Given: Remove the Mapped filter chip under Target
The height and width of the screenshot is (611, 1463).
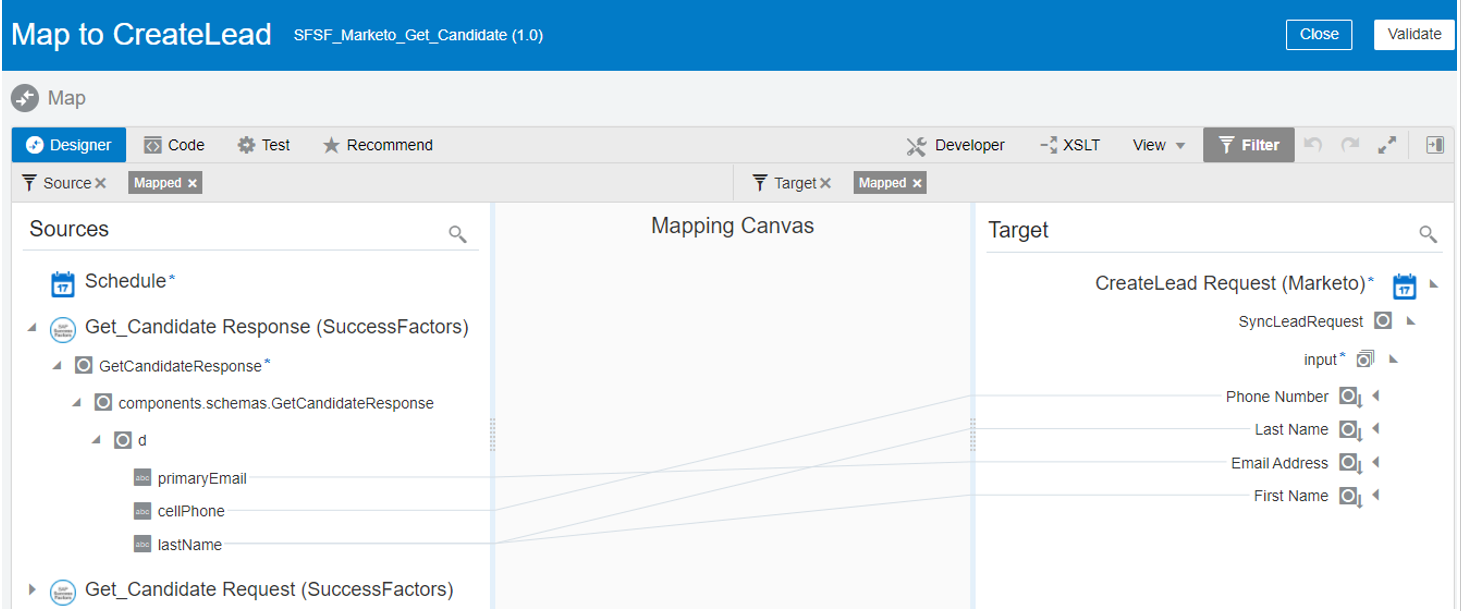Looking at the screenshot, I should tap(917, 183).
